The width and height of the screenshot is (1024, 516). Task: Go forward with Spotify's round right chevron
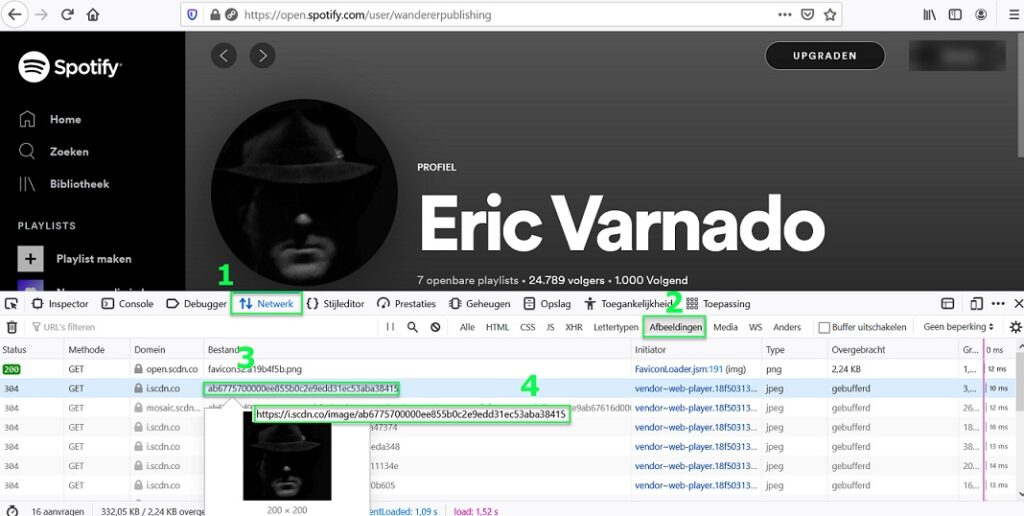[262, 56]
